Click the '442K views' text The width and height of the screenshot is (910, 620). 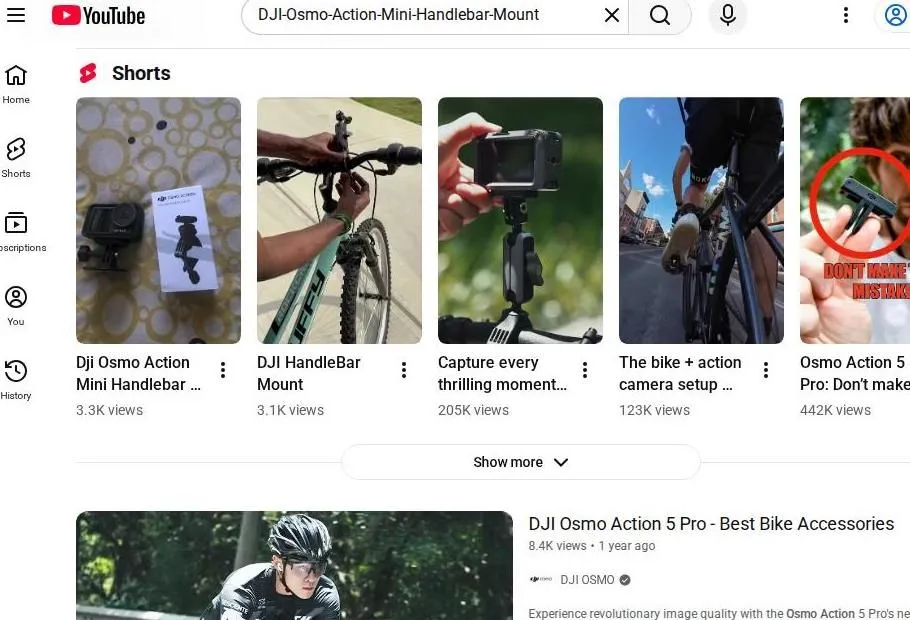[x=835, y=410]
